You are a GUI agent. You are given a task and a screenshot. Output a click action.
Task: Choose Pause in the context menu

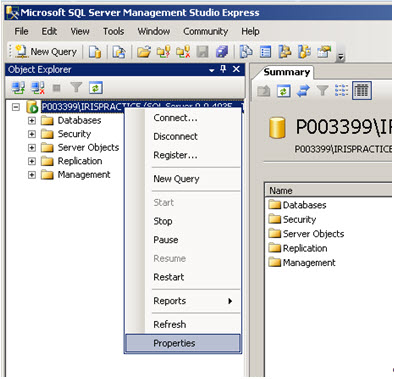point(183,240)
